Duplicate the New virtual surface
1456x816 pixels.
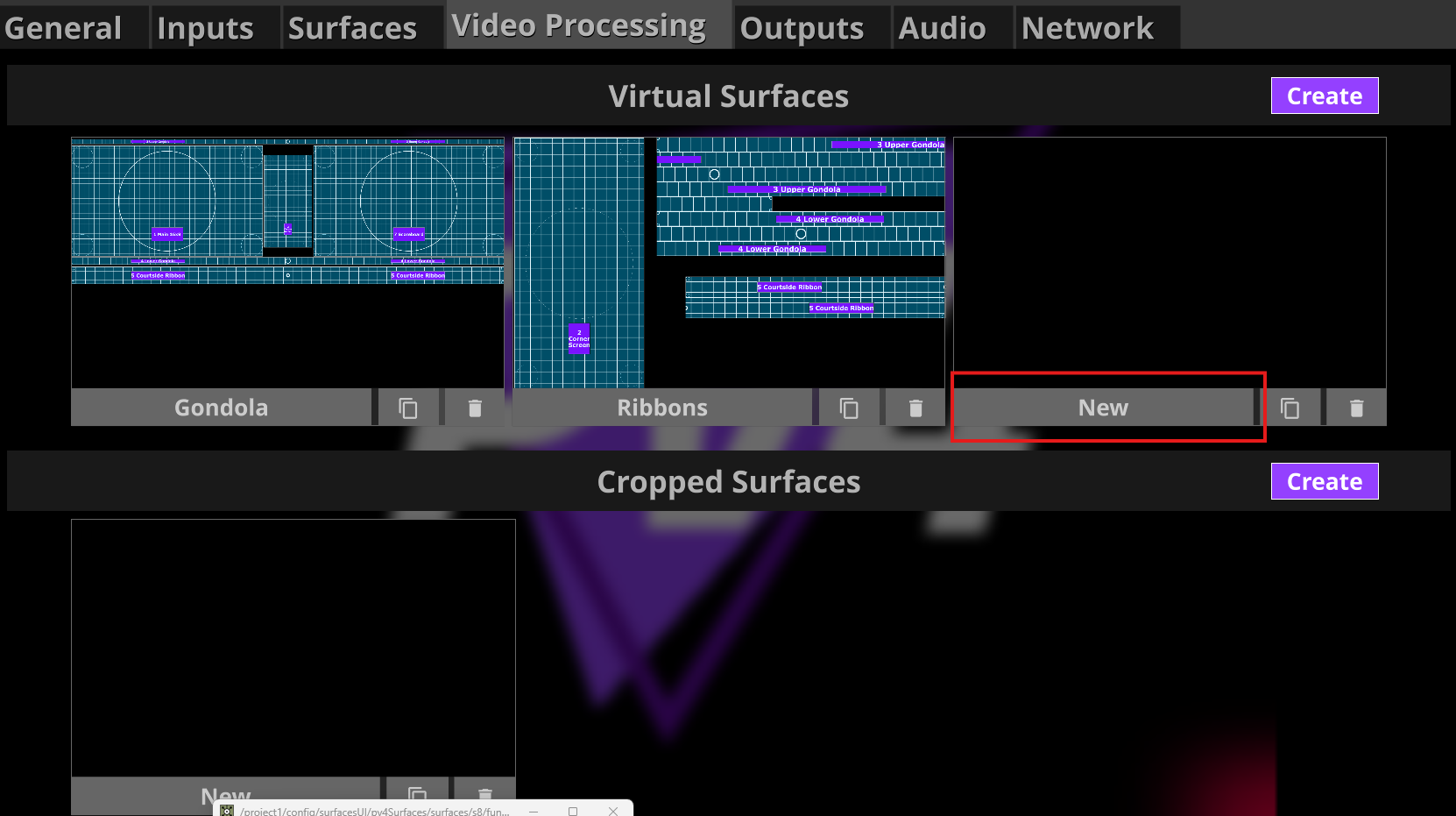point(1290,408)
